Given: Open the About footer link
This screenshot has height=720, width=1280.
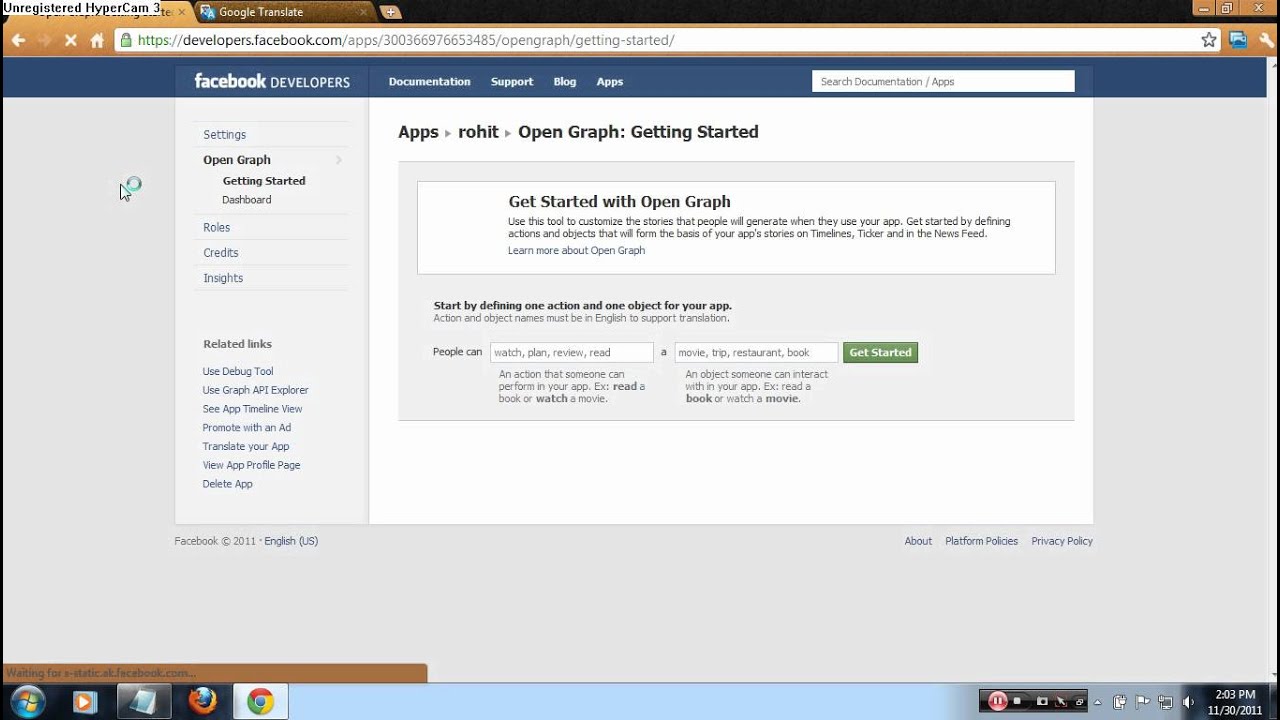Looking at the screenshot, I should (918, 541).
